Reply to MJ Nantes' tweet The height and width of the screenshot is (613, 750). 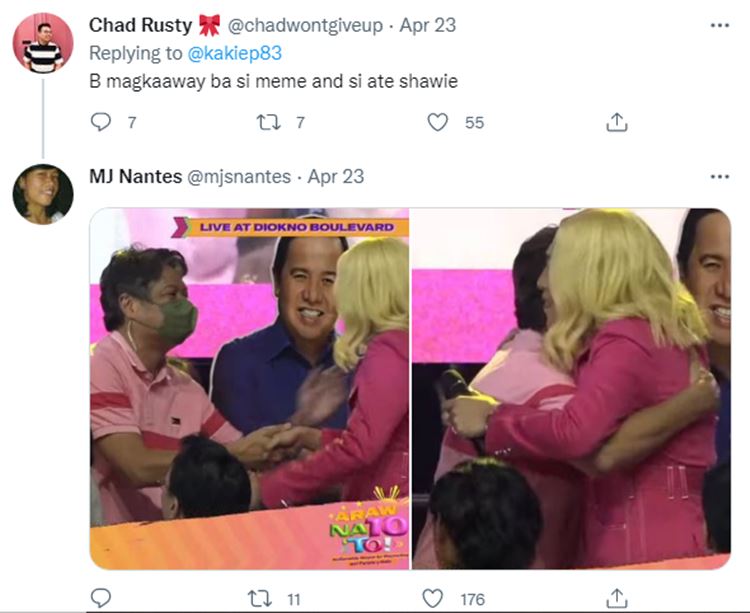pyautogui.click(x=101, y=598)
